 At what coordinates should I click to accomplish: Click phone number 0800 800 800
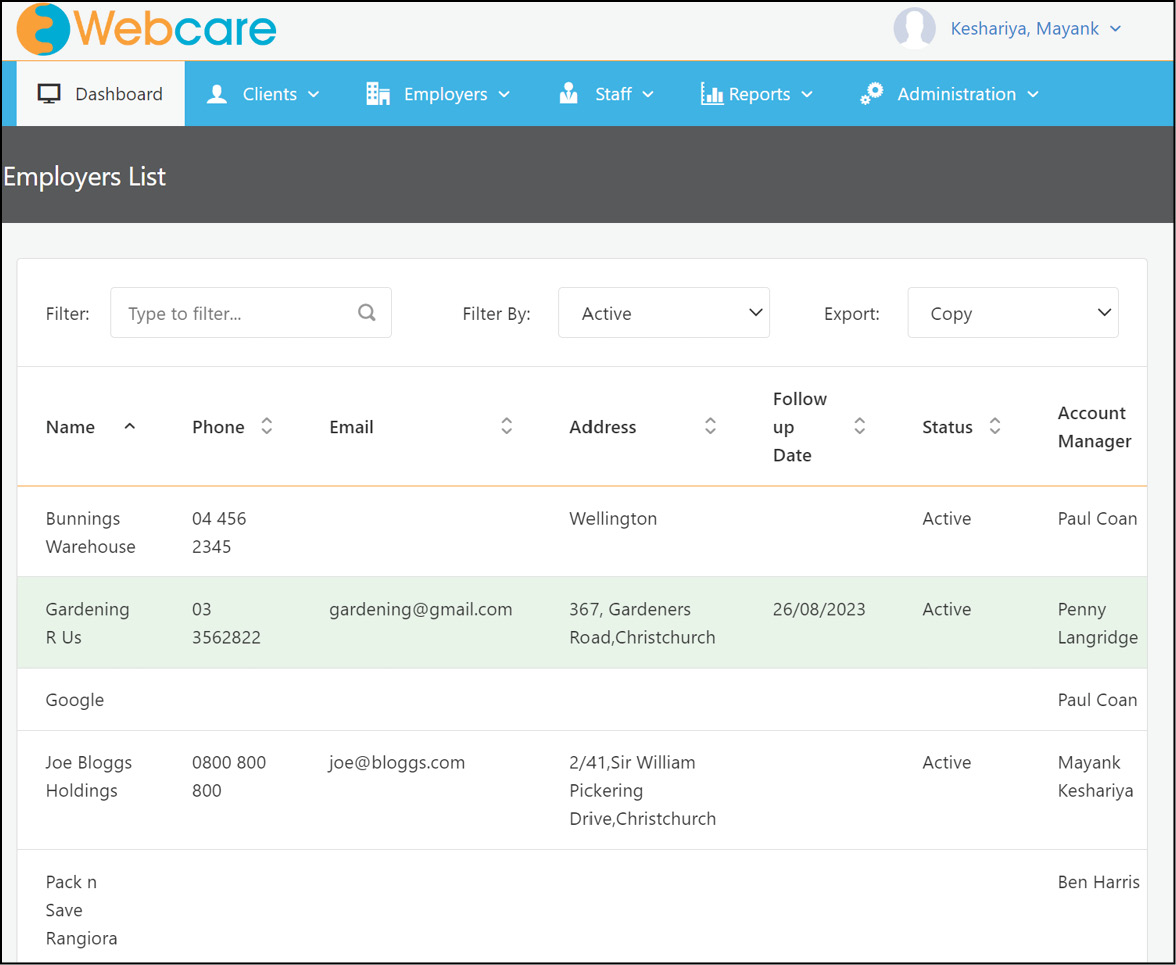[229, 776]
